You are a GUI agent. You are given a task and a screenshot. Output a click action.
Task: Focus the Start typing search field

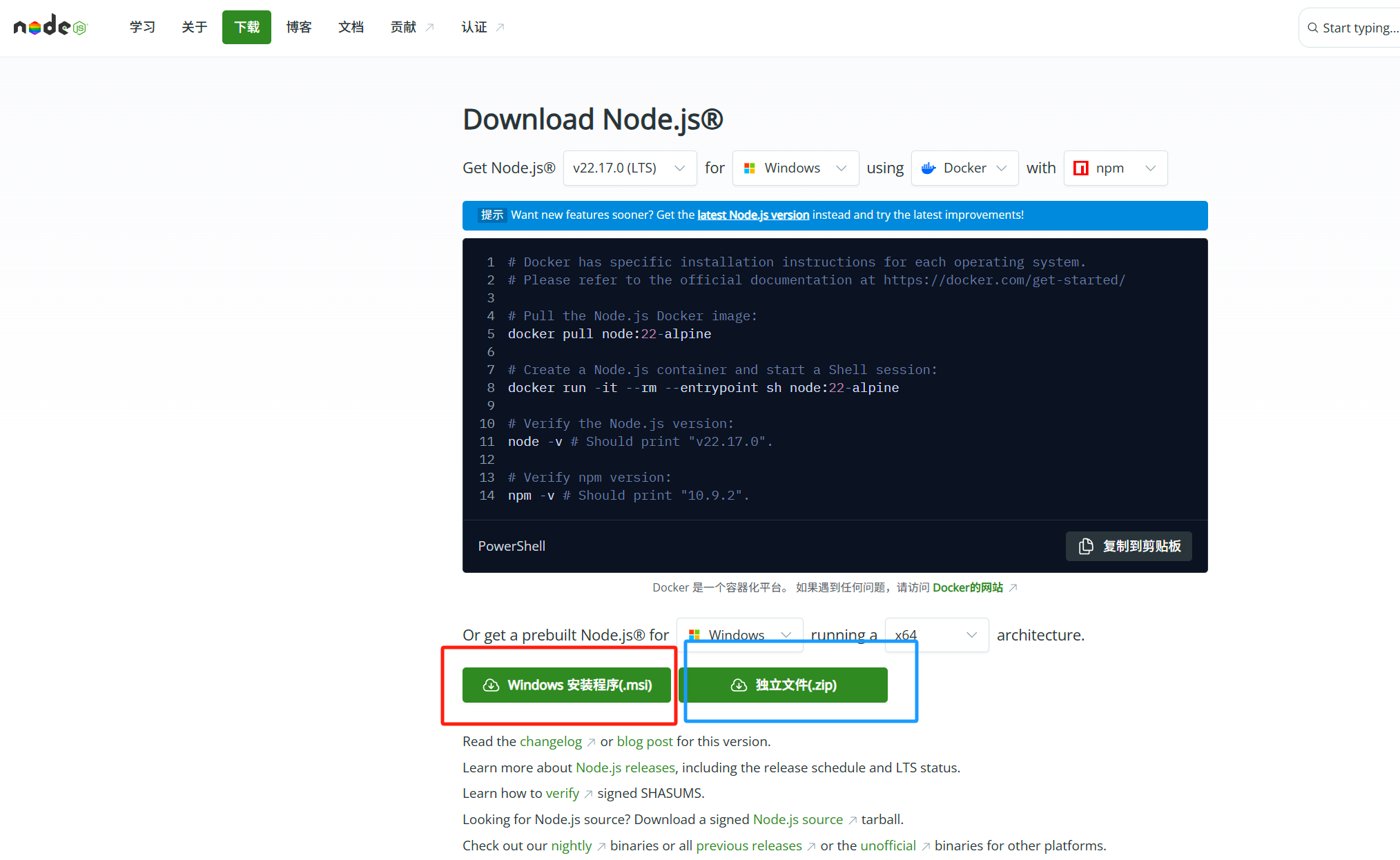point(1350,28)
